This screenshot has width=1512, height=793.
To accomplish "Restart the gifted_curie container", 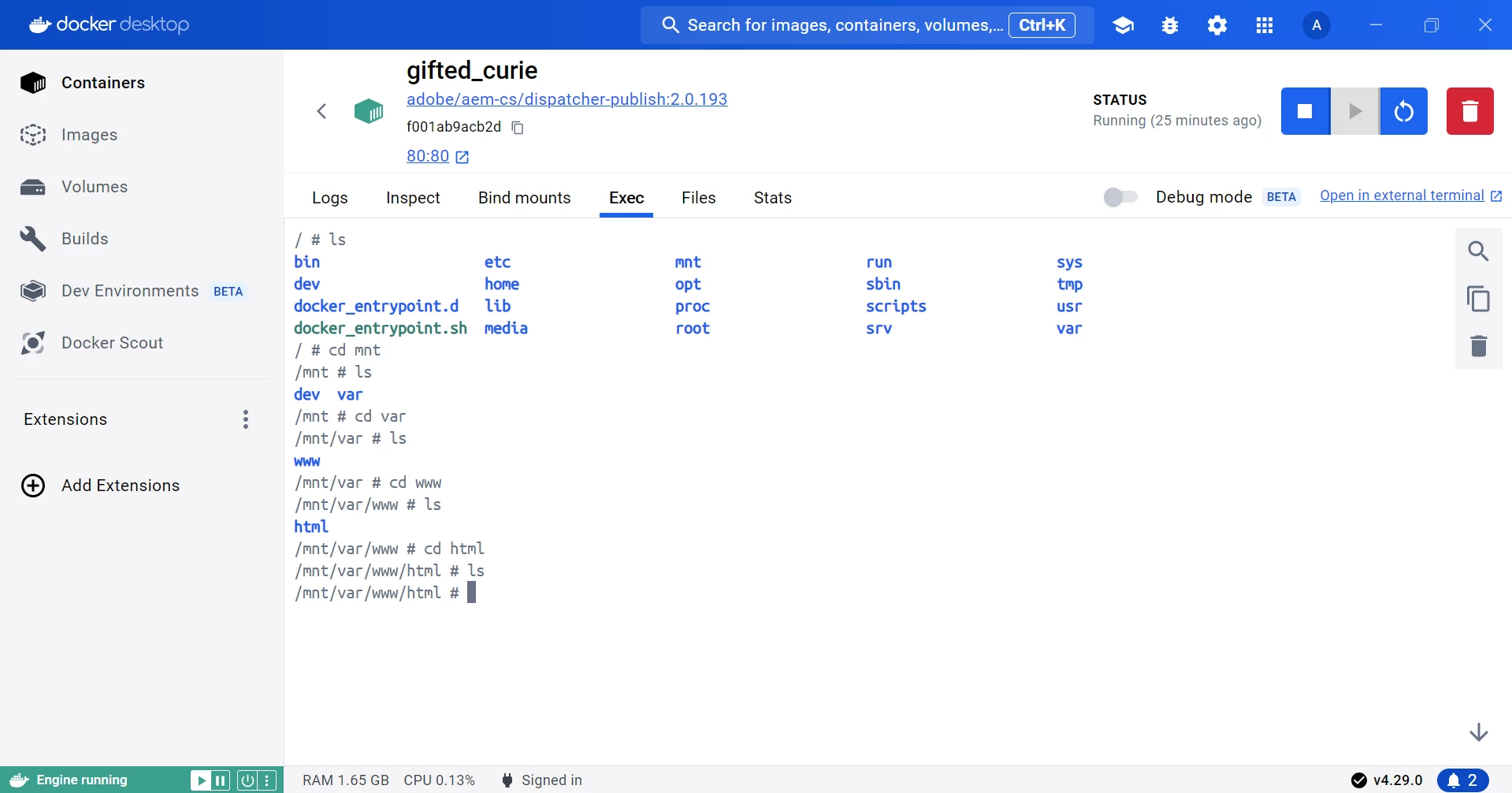I will pyautogui.click(x=1403, y=111).
